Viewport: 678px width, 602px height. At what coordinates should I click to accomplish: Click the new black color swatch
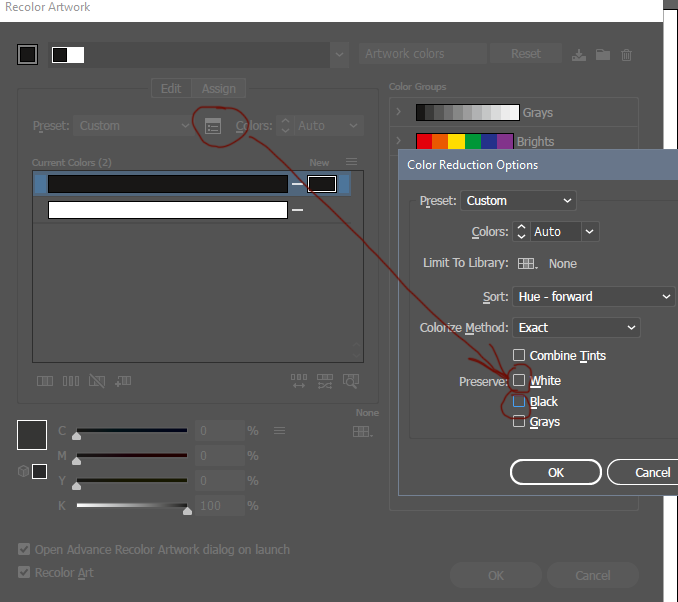(x=322, y=184)
